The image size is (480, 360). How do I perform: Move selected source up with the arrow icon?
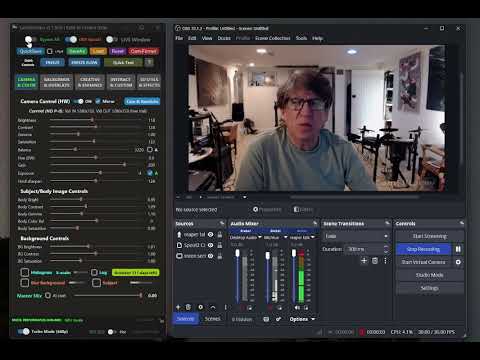pos(213,307)
